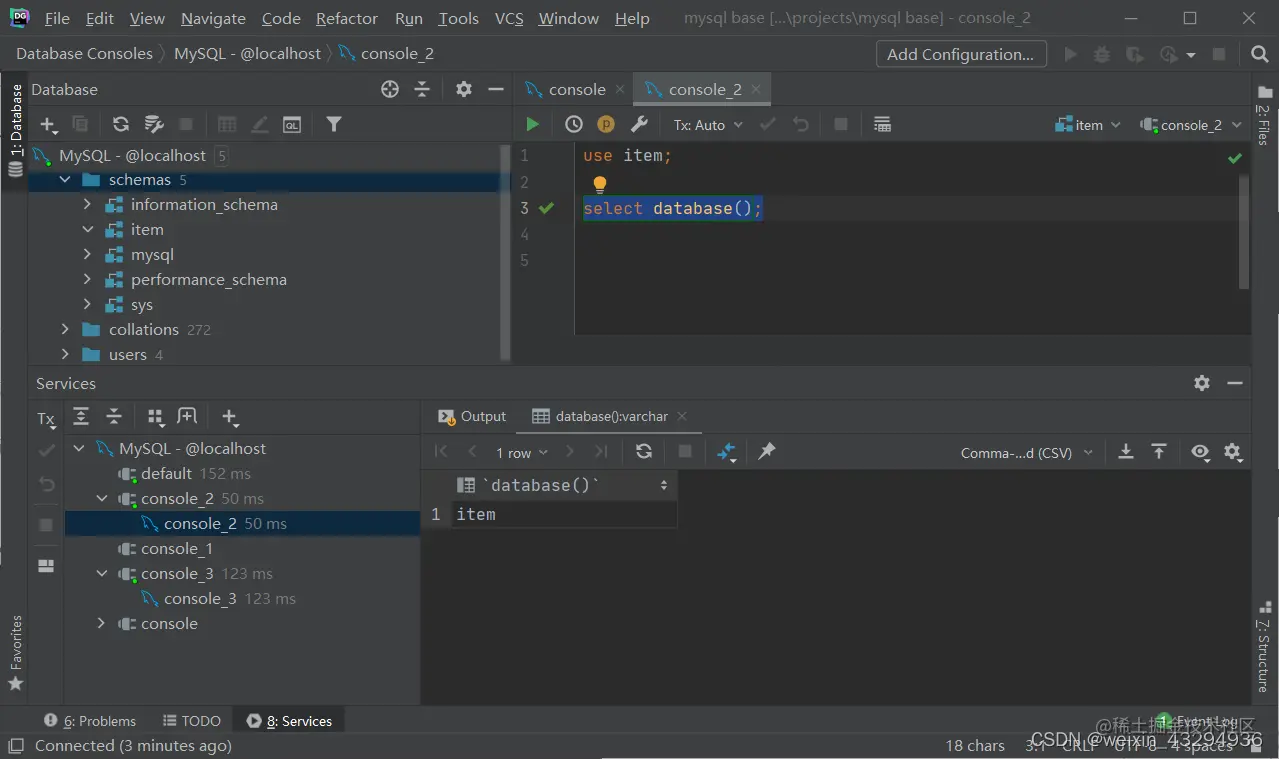Open the Refactor menu
The height and width of the screenshot is (759, 1279).
coord(347,18)
